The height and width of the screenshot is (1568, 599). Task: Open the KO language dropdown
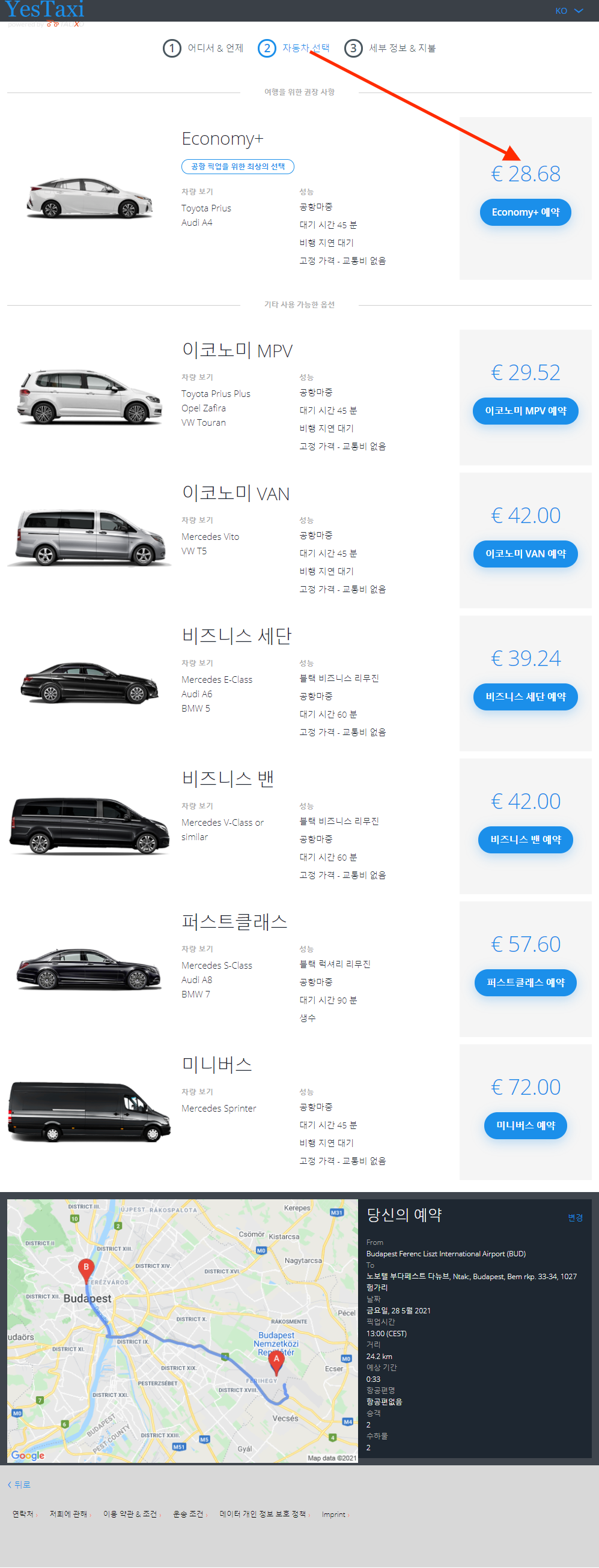point(568,11)
